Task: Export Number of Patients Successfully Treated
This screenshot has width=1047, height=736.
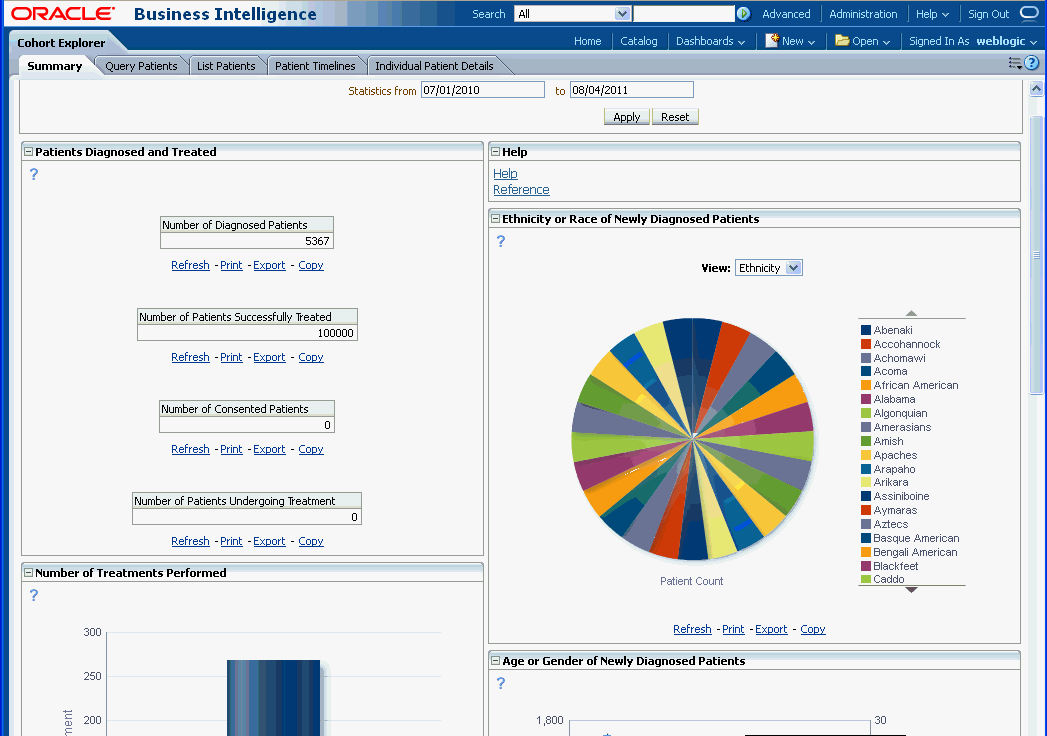Action: pos(269,357)
